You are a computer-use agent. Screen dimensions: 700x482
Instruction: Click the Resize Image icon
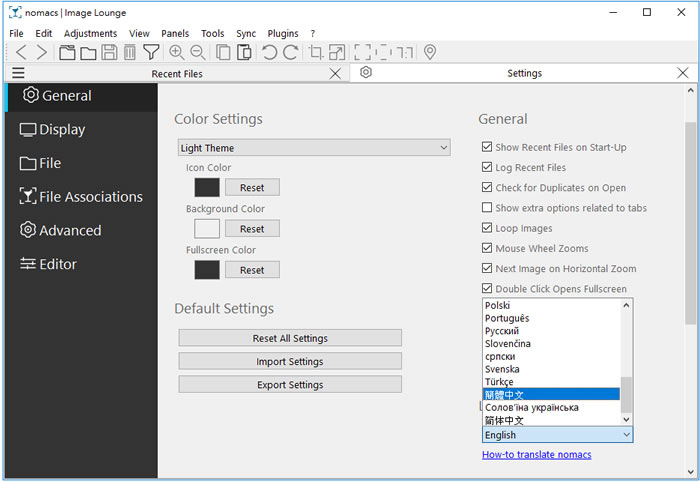pyautogui.click(x=337, y=52)
